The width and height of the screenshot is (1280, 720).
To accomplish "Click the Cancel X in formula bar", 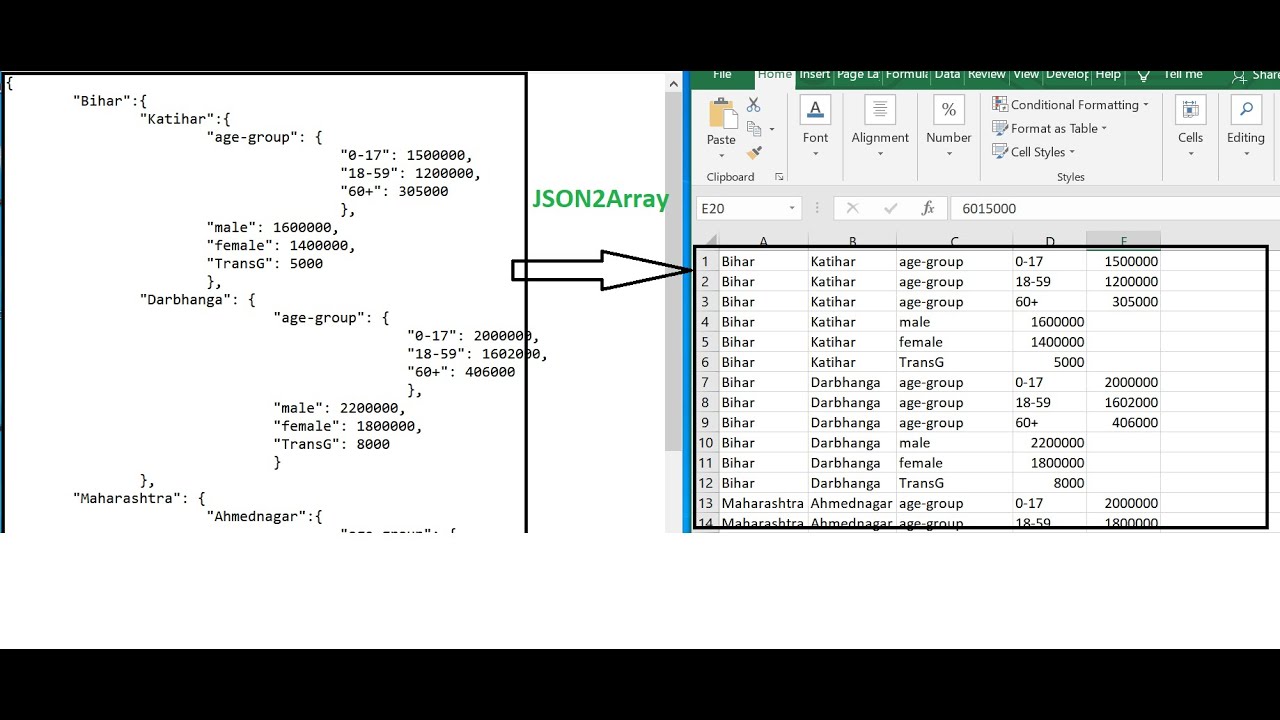I will (x=852, y=208).
